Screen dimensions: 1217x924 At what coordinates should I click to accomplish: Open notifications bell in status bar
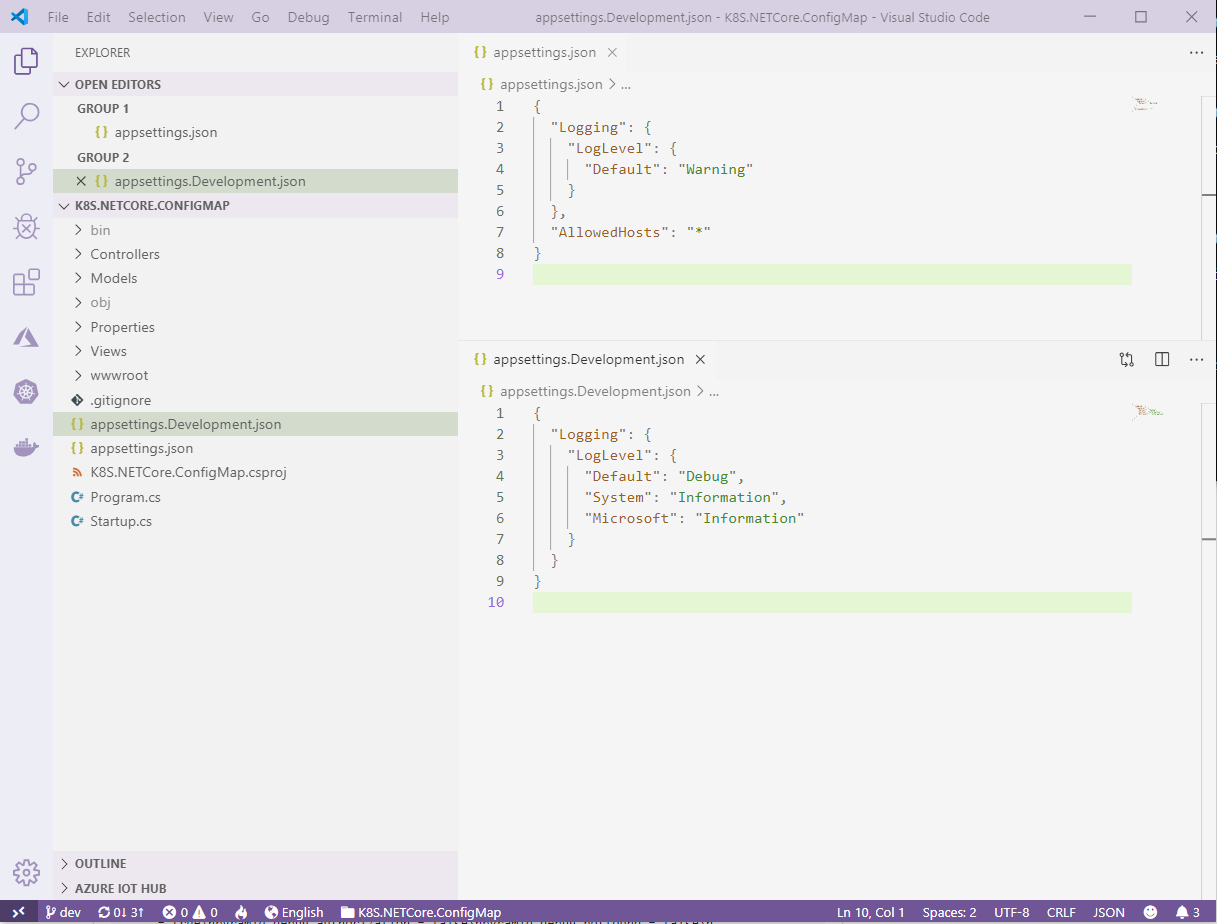[x=1188, y=912]
